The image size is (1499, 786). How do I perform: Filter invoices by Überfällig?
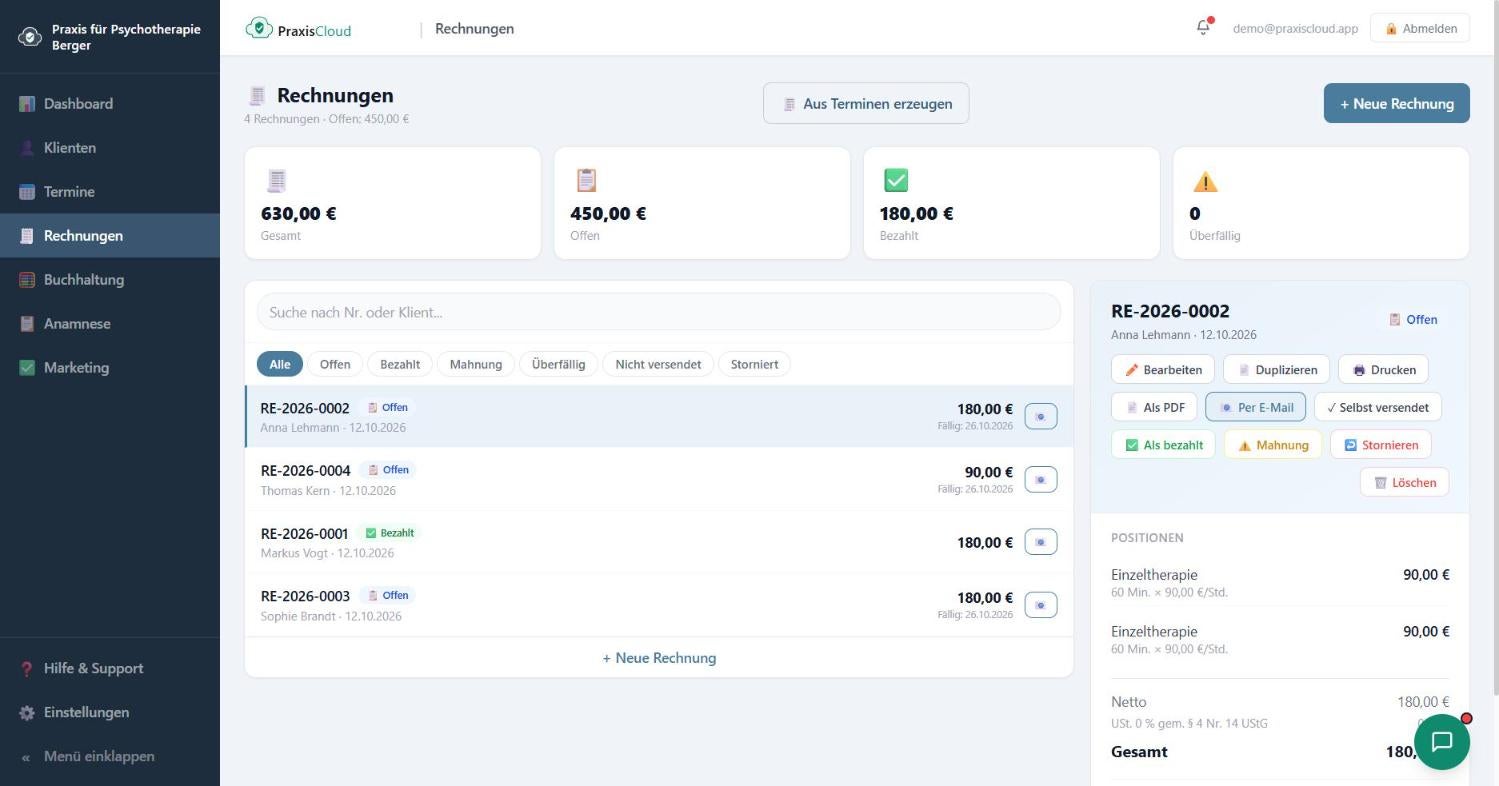pyautogui.click(x=558, y=364)
